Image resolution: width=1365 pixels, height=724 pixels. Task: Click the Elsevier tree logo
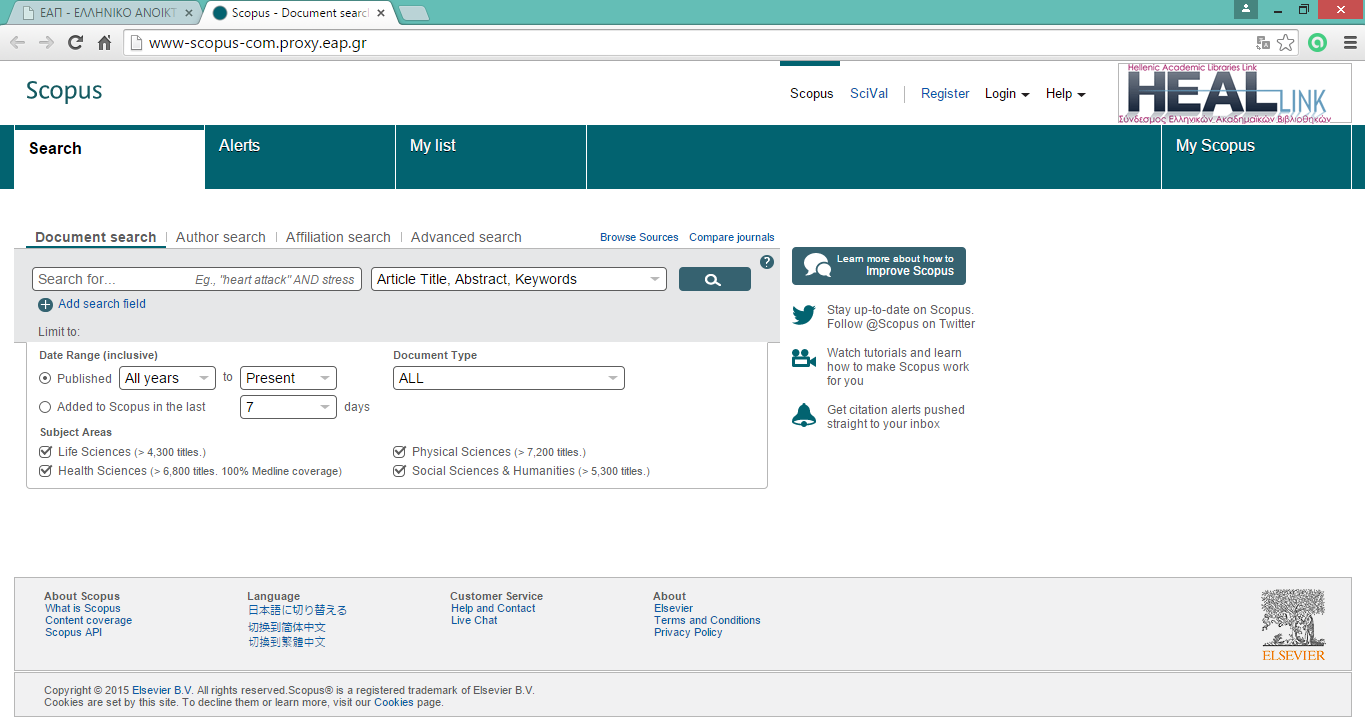coord(1293,625)
